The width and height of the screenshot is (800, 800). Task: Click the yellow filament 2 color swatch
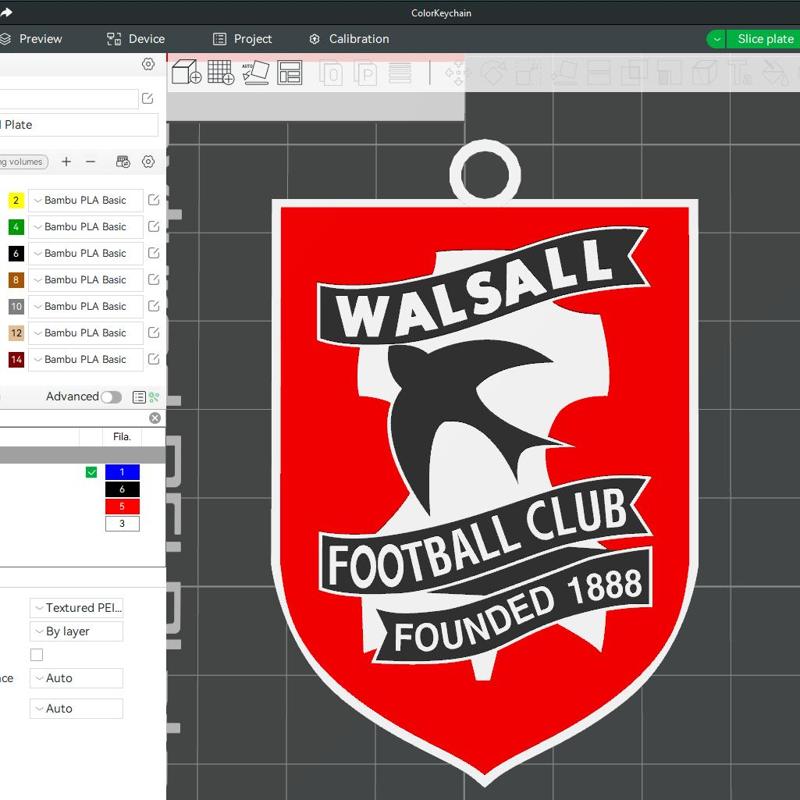tap(16, 200)
